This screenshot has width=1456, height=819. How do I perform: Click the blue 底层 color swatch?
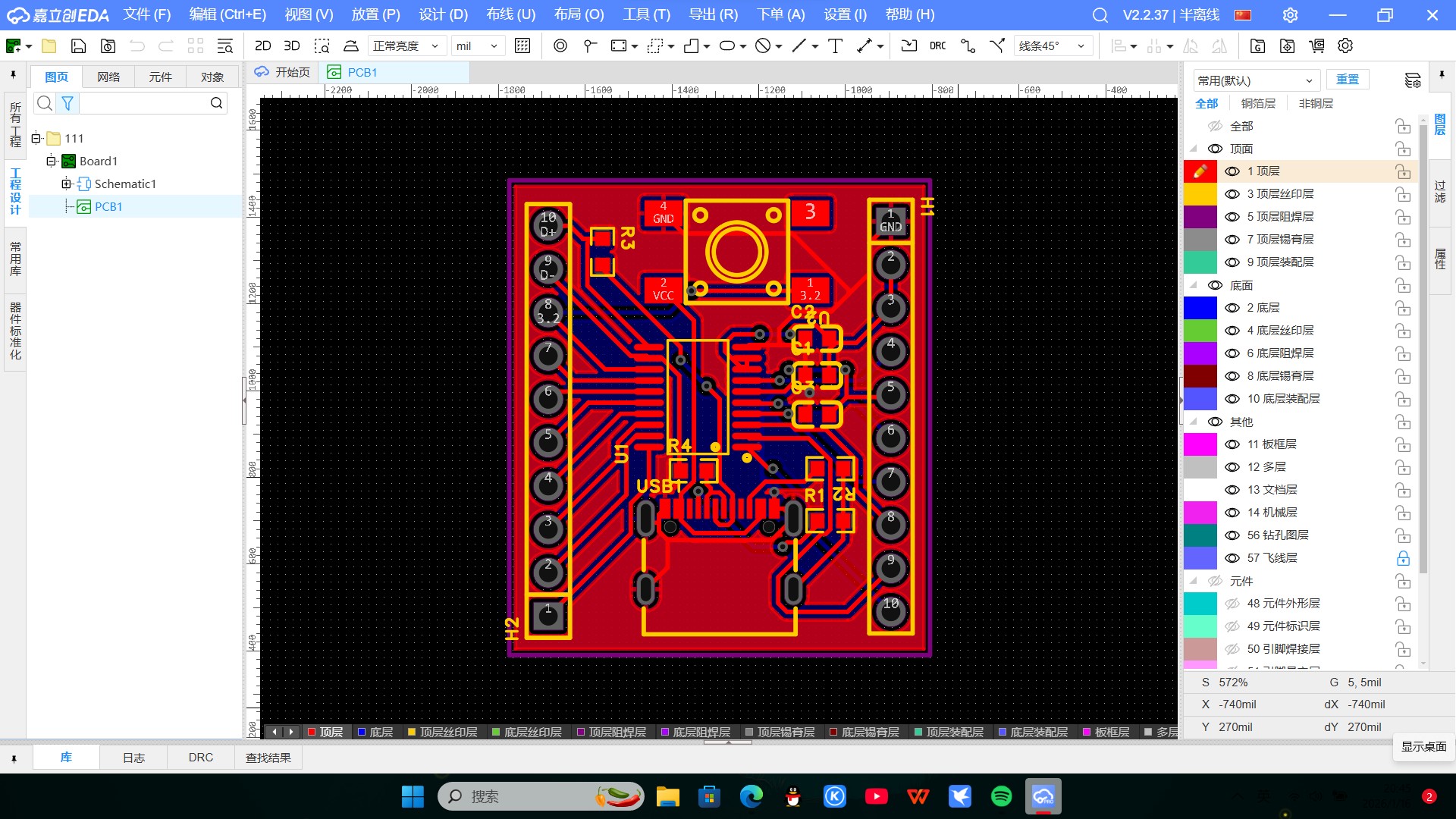click(x=1200, y=308)
